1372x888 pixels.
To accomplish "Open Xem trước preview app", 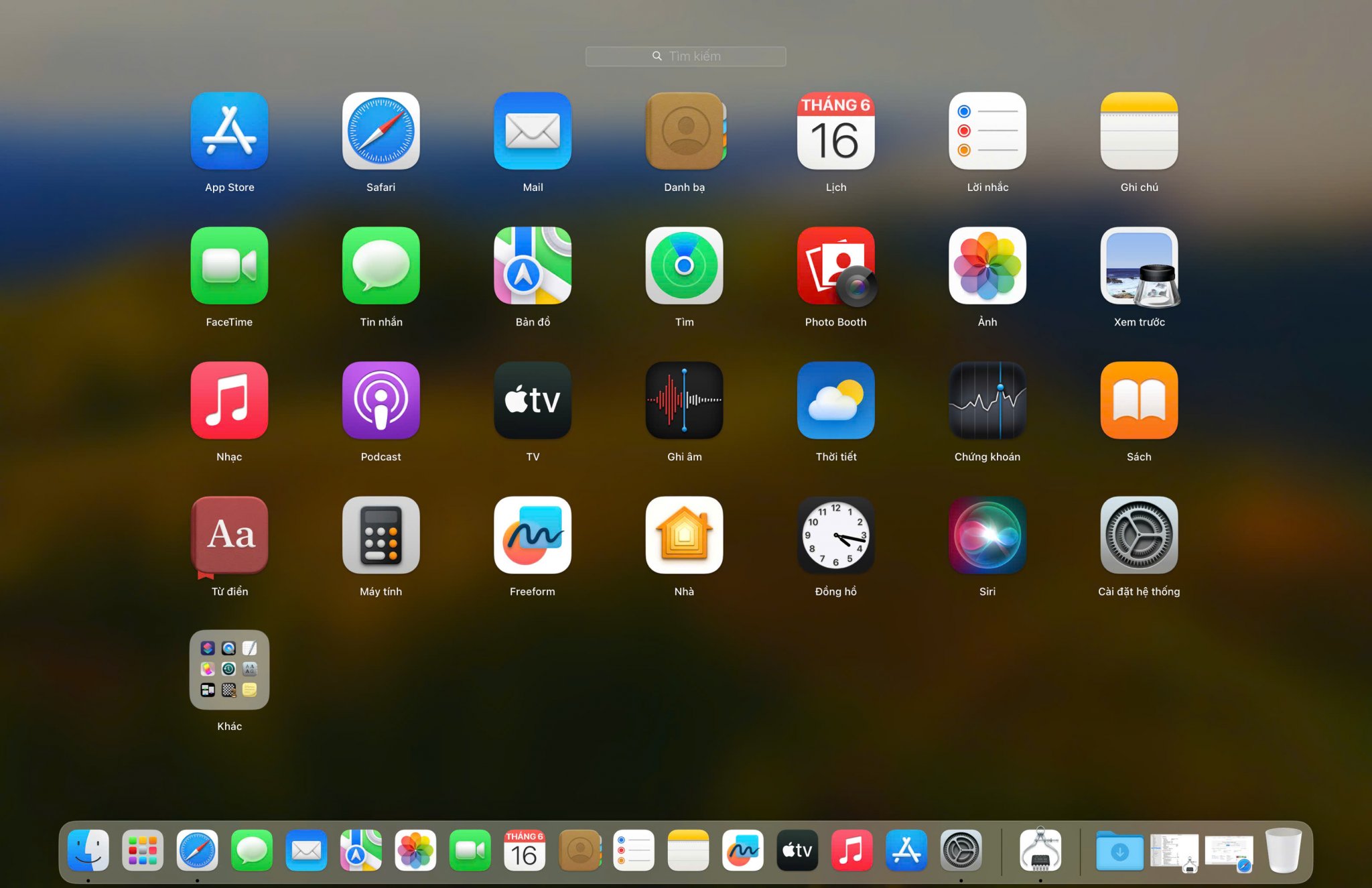I will (1139, 266).
